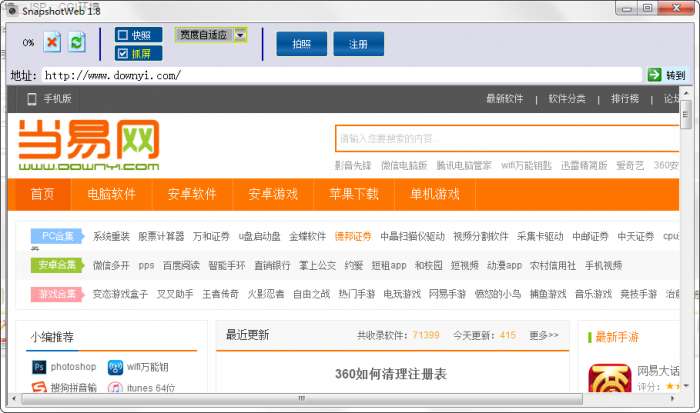This screenshot has width=700, height=413.
Task: Click the 金蝶软件 link
Action: 308,236
